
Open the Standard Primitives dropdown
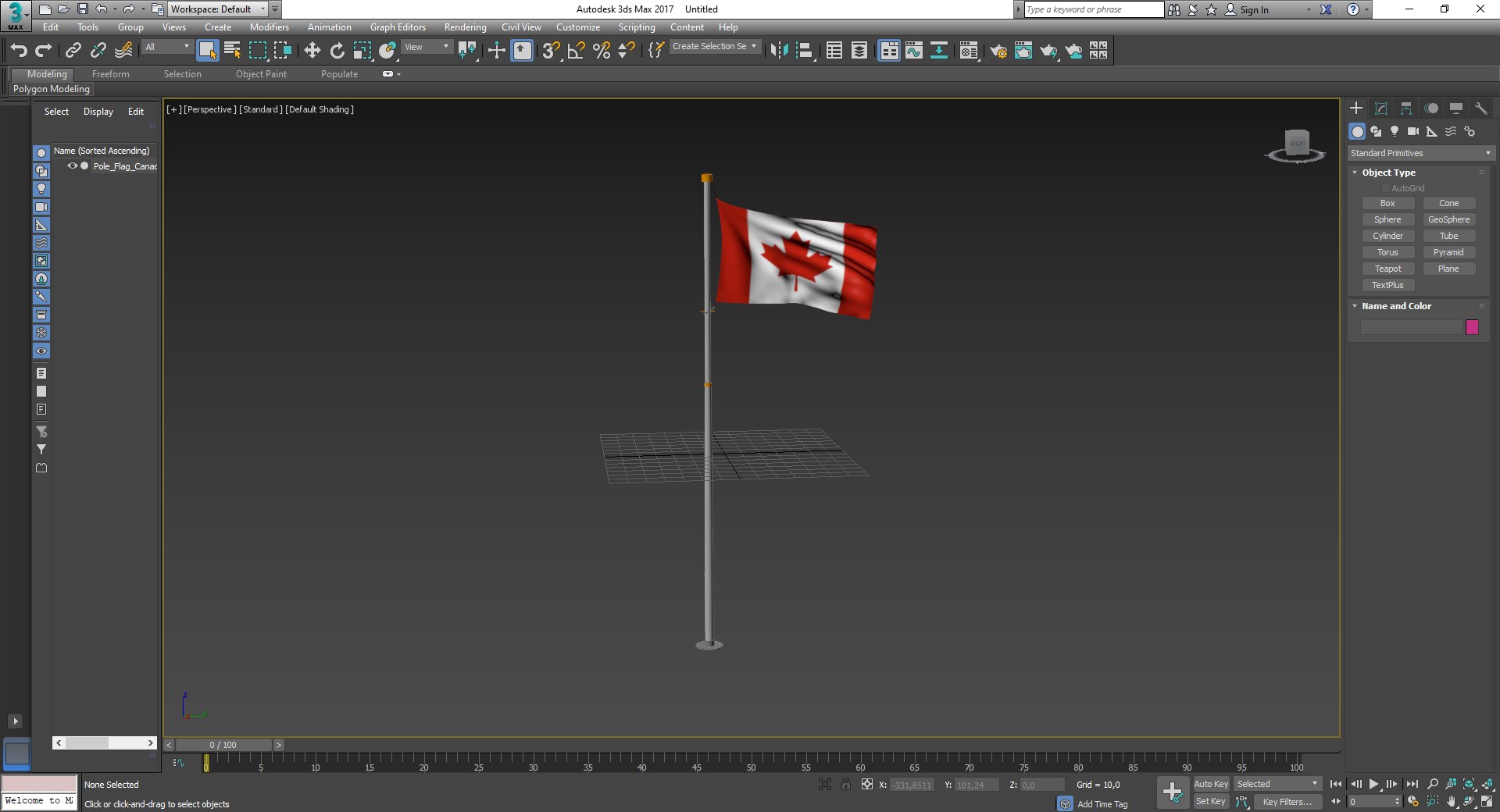(1421, 153)
